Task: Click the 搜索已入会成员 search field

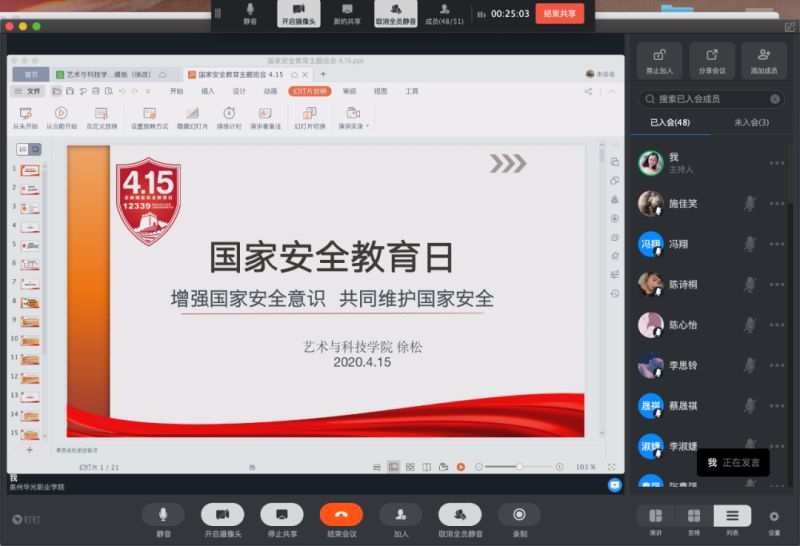Action: click(x=711, y=99)
